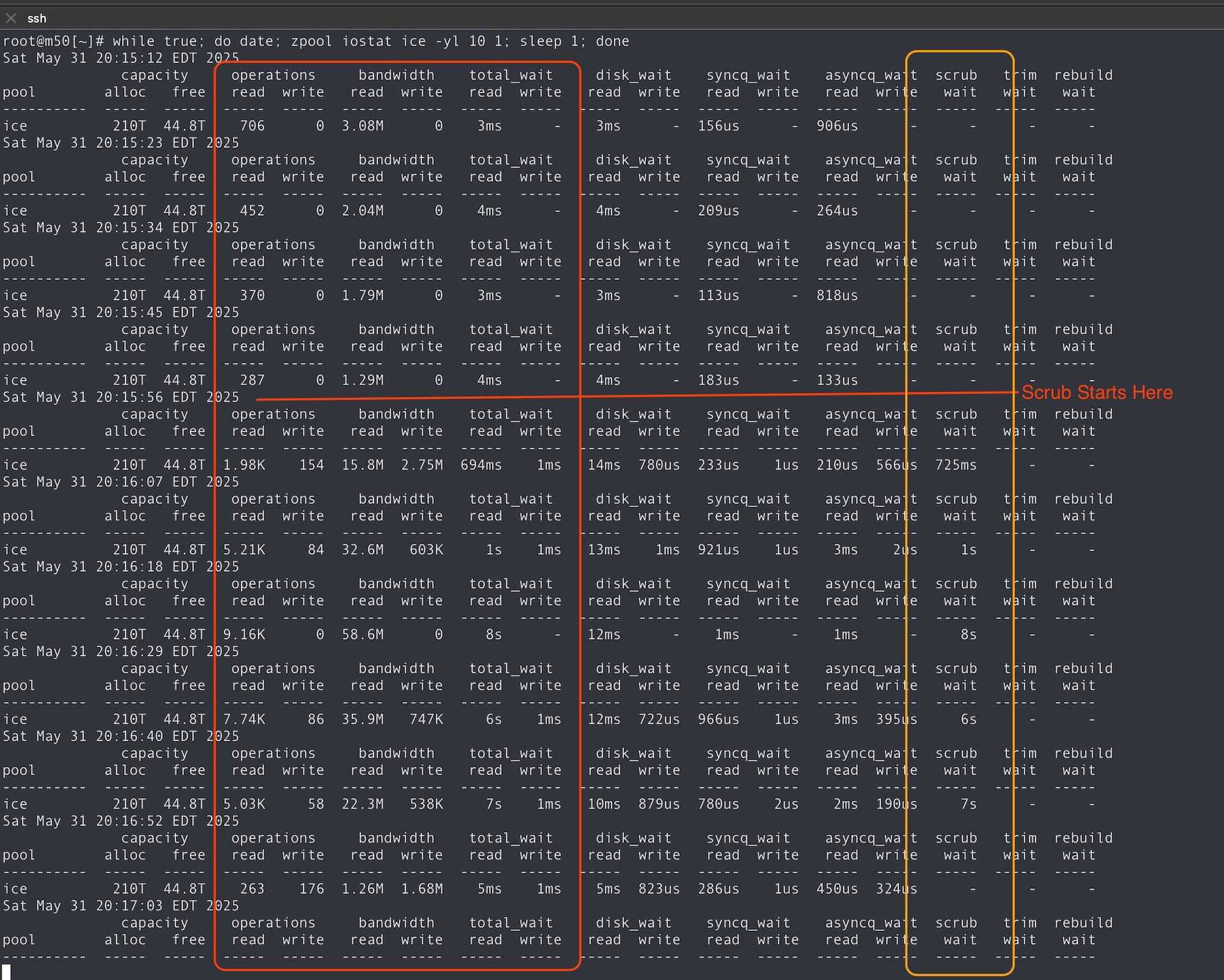1224x980 pixels.
Task: Click the syncq_wait value 156us
Action: pyautogui.click(x=718, y=126)
